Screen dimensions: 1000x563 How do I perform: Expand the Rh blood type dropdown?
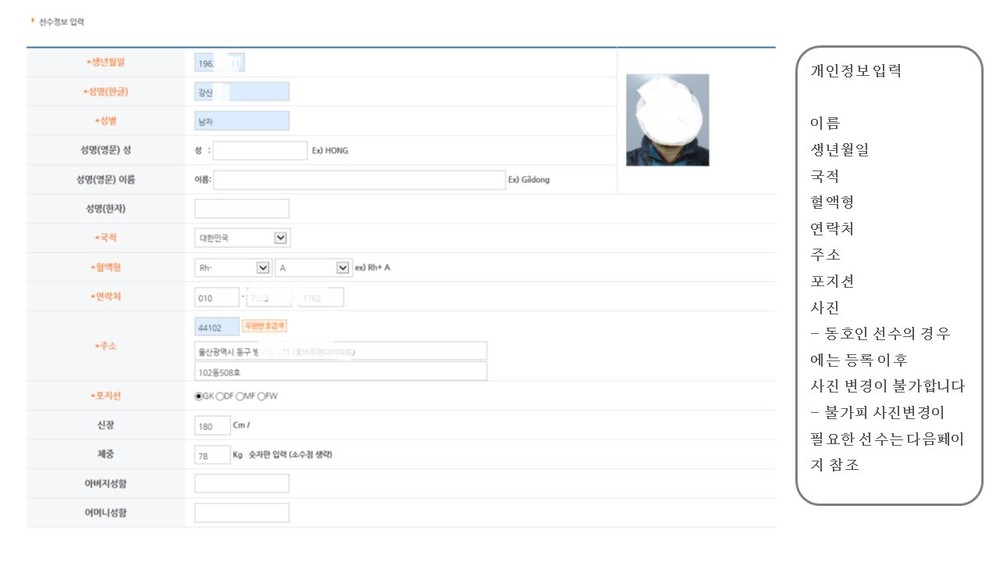pyautogui.click(x=233, y=268)
